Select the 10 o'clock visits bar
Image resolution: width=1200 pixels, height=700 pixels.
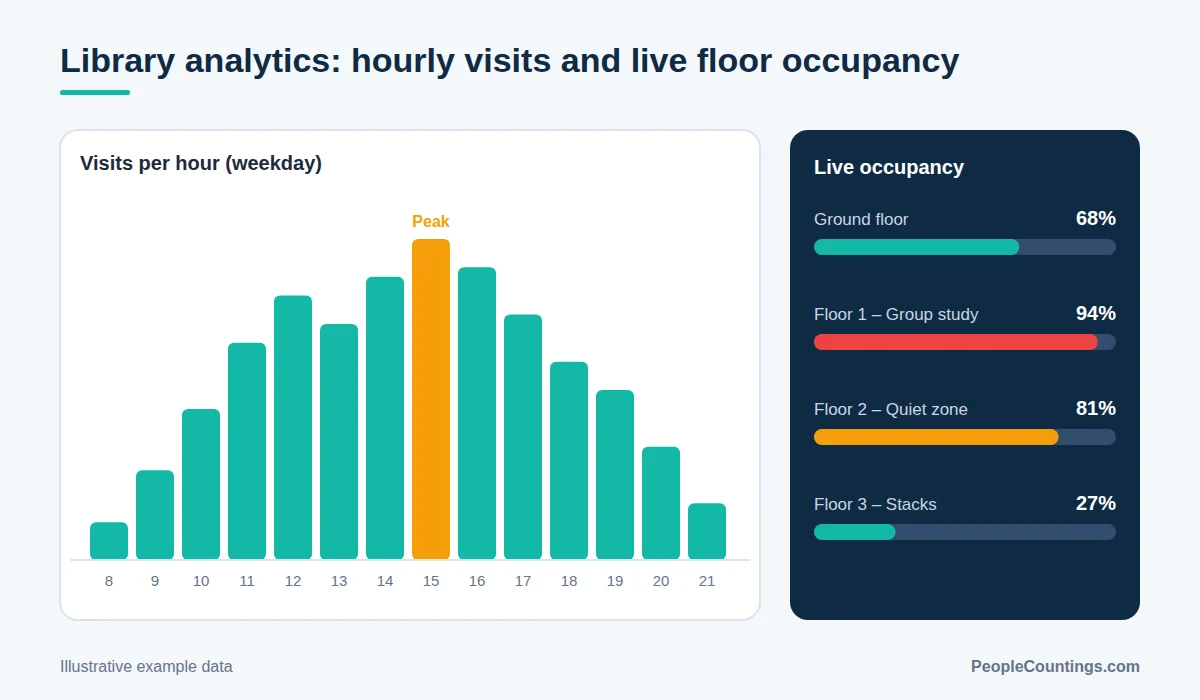point(201,484)
